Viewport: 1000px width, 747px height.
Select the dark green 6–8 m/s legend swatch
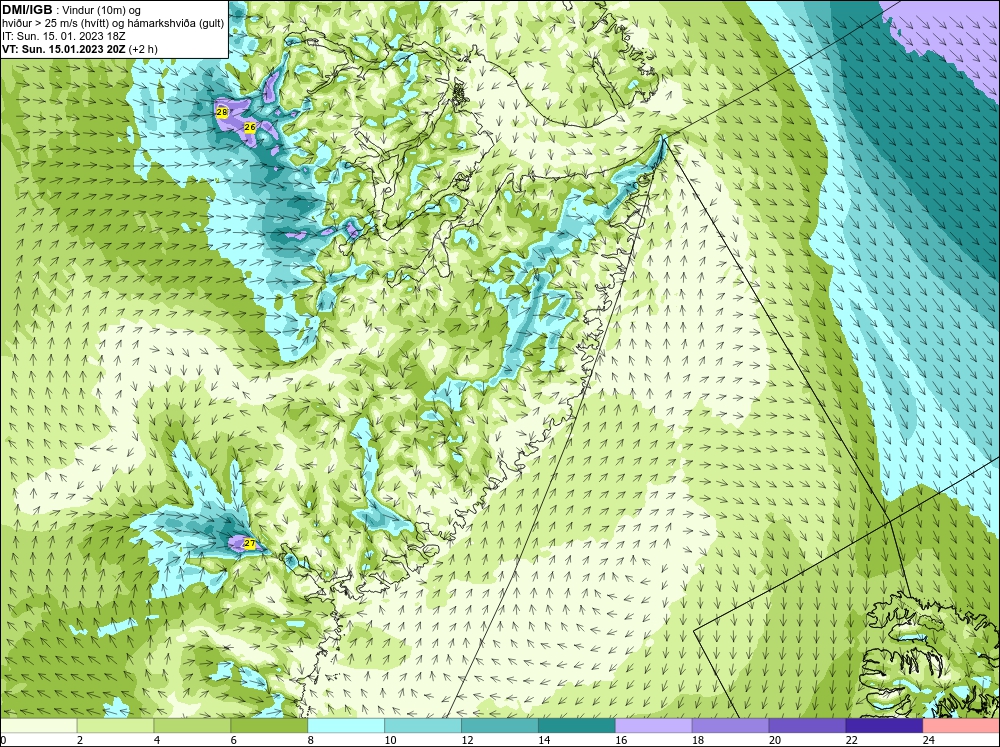[x=269, y=726]
